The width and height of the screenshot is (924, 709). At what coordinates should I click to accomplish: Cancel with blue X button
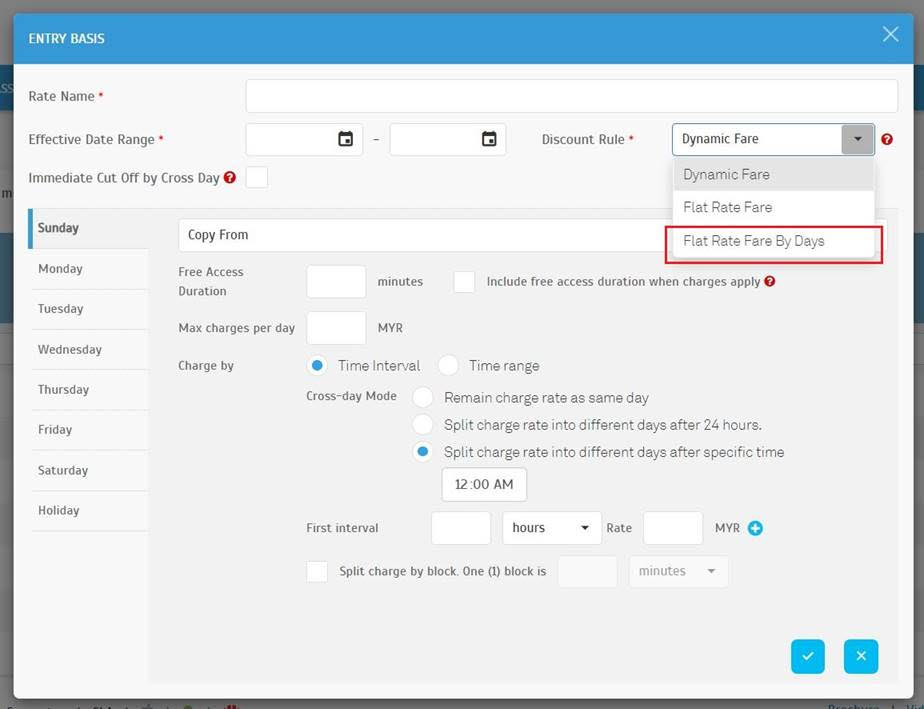click(x=860, y=656)
